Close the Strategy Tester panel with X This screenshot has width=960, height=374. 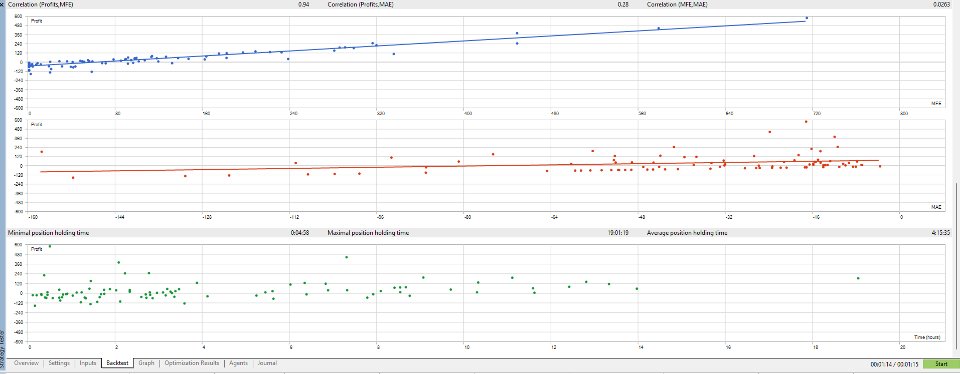pyautogui.click(x=2, y=4)
